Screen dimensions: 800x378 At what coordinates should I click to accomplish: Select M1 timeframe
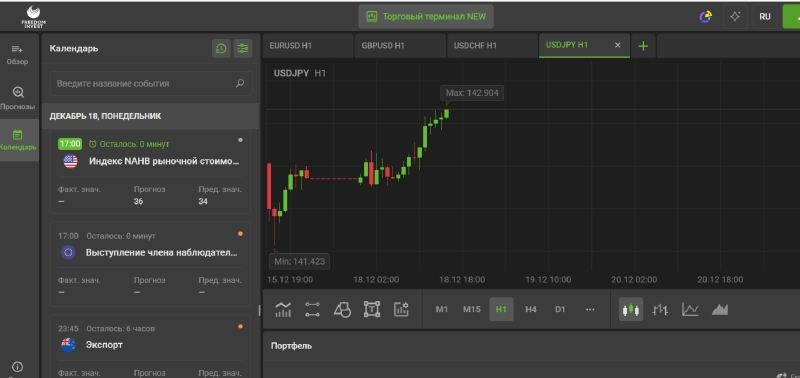tap(442, 309)
